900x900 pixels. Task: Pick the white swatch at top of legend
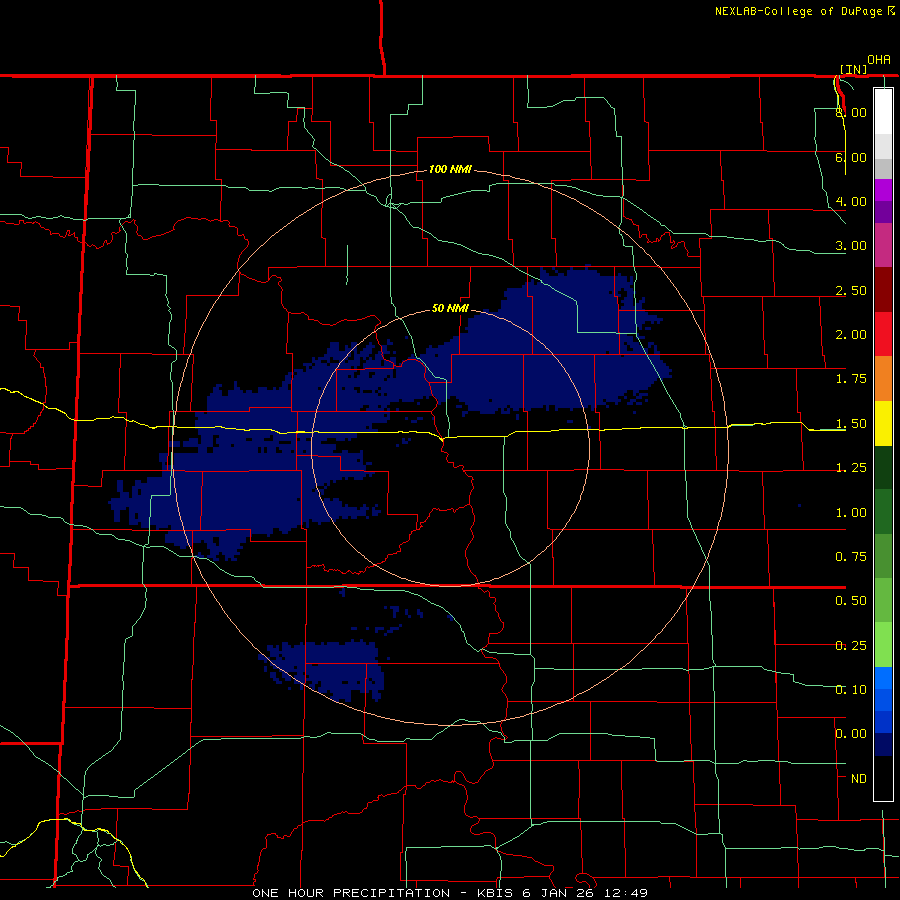[883, 111]
